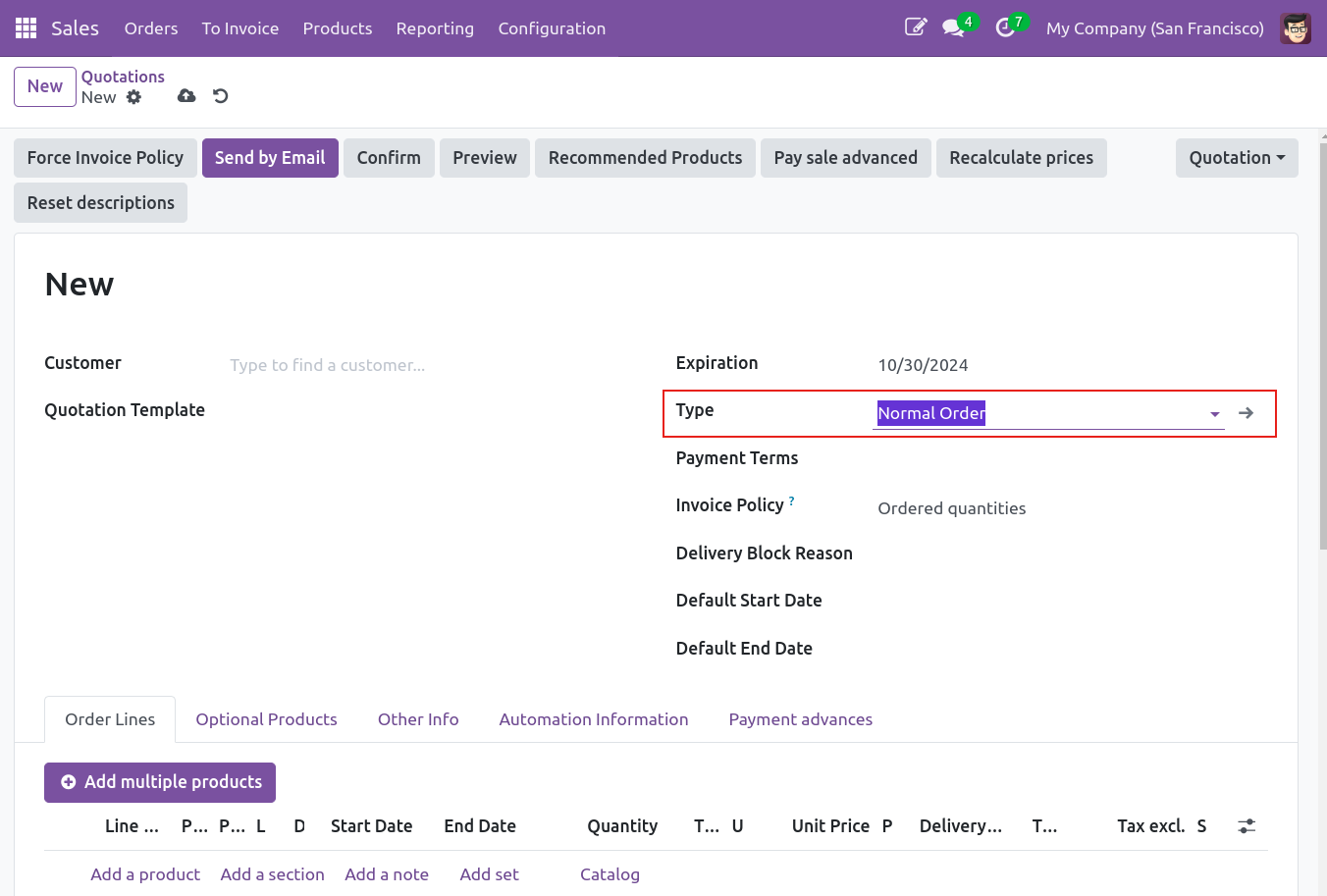
Task: Switch to the Optional Products tab
Action: click(266, 719)
